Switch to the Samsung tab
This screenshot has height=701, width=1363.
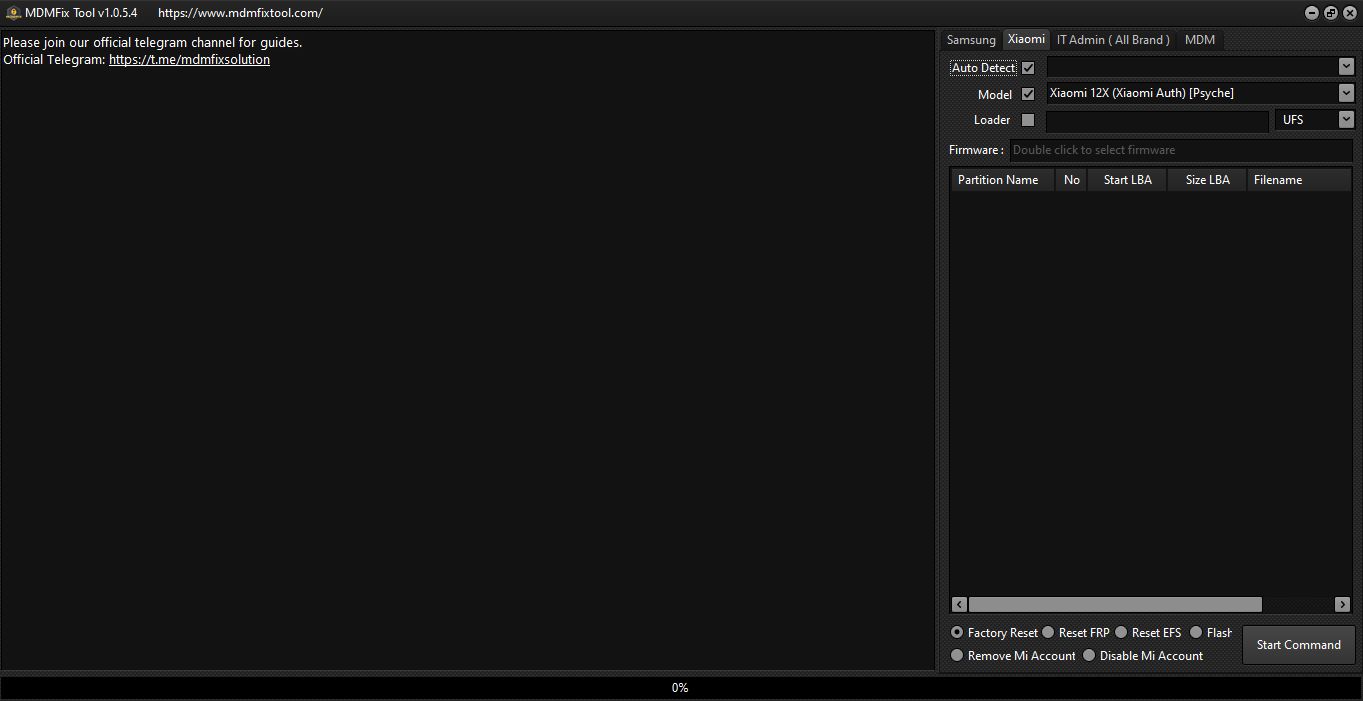971,40
